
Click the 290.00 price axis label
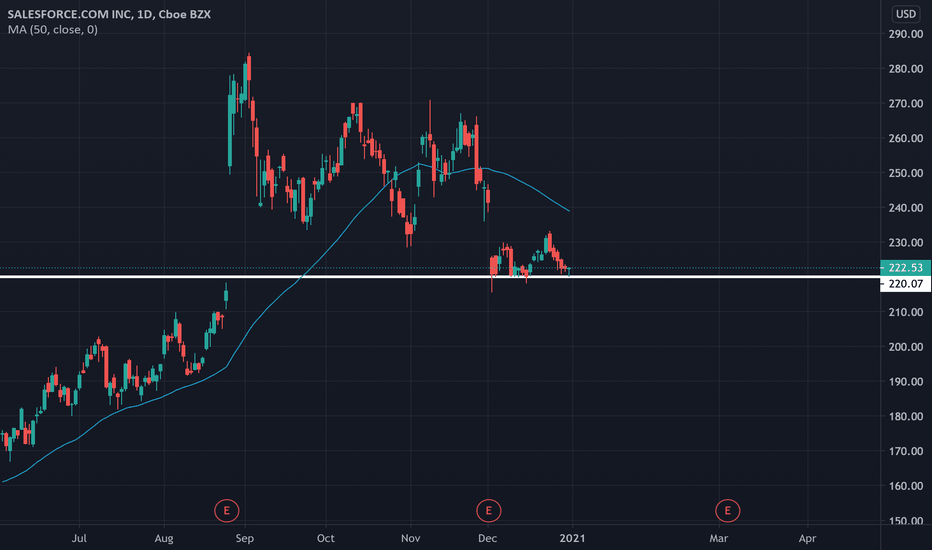[x=906, y=34]
